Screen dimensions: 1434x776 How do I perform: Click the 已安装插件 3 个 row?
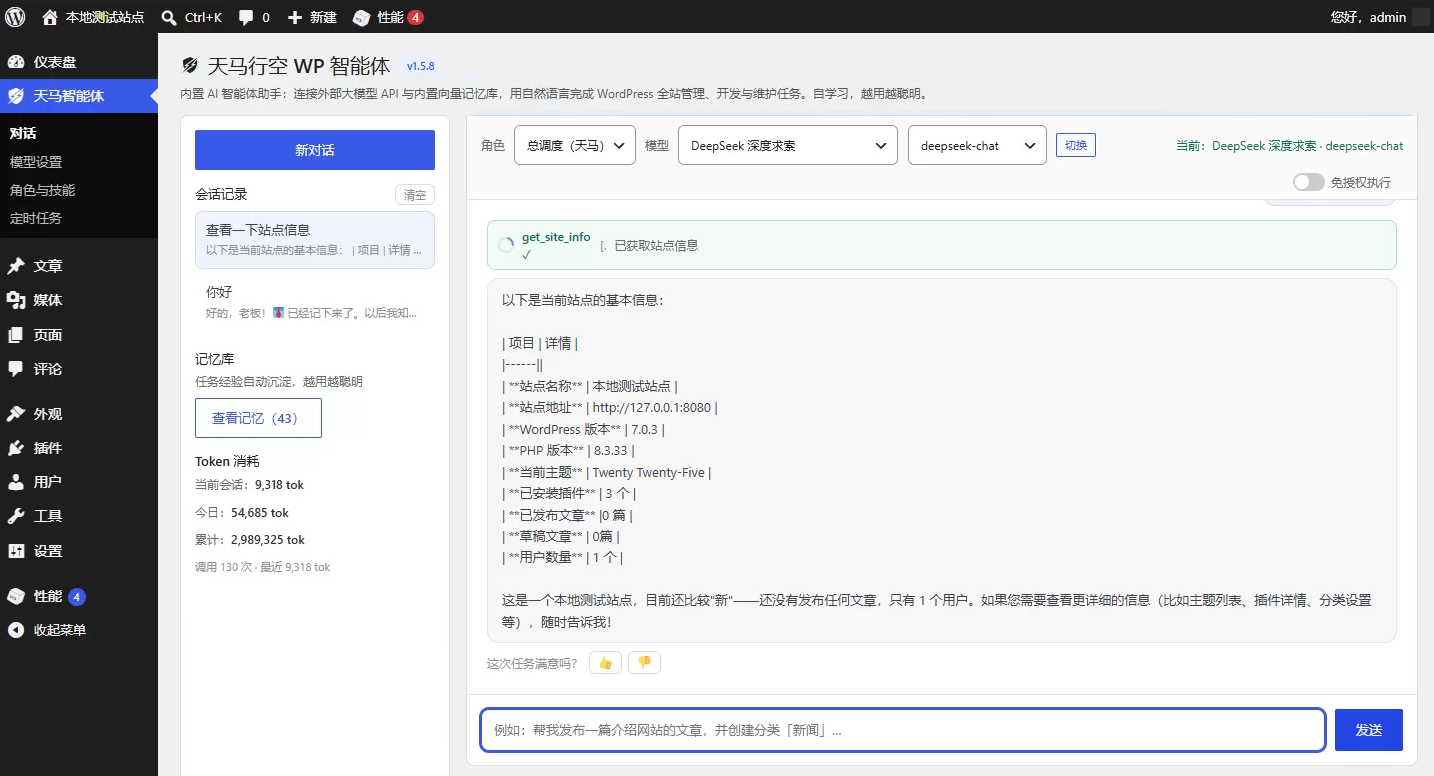pyautogui.click(x=569, y=494)
